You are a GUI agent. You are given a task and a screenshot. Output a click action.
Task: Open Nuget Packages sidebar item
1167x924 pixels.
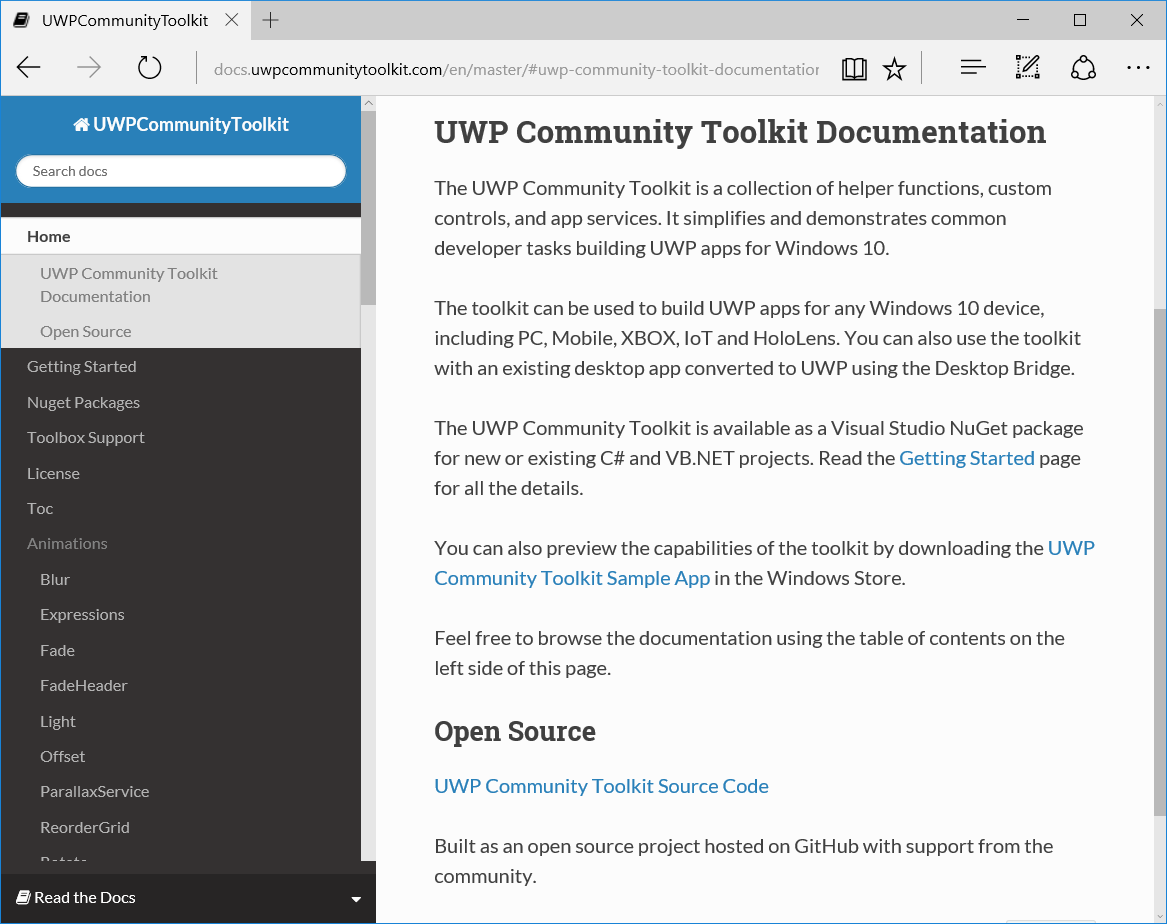[83, 402]
